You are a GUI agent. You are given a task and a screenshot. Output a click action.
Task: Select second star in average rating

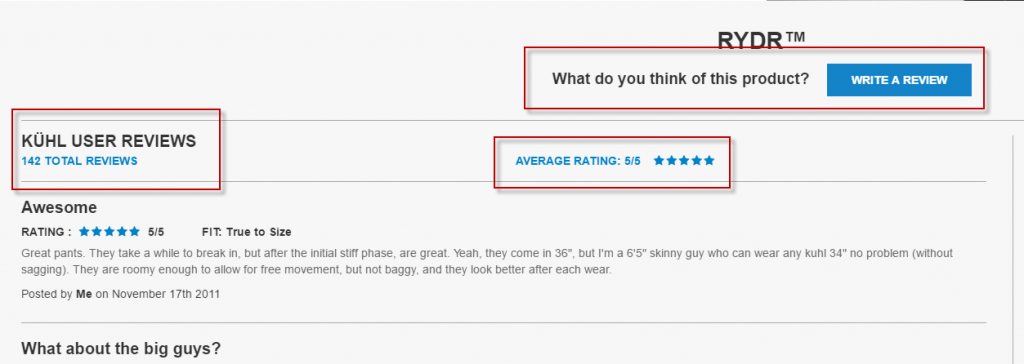click(x=671, y=160)
